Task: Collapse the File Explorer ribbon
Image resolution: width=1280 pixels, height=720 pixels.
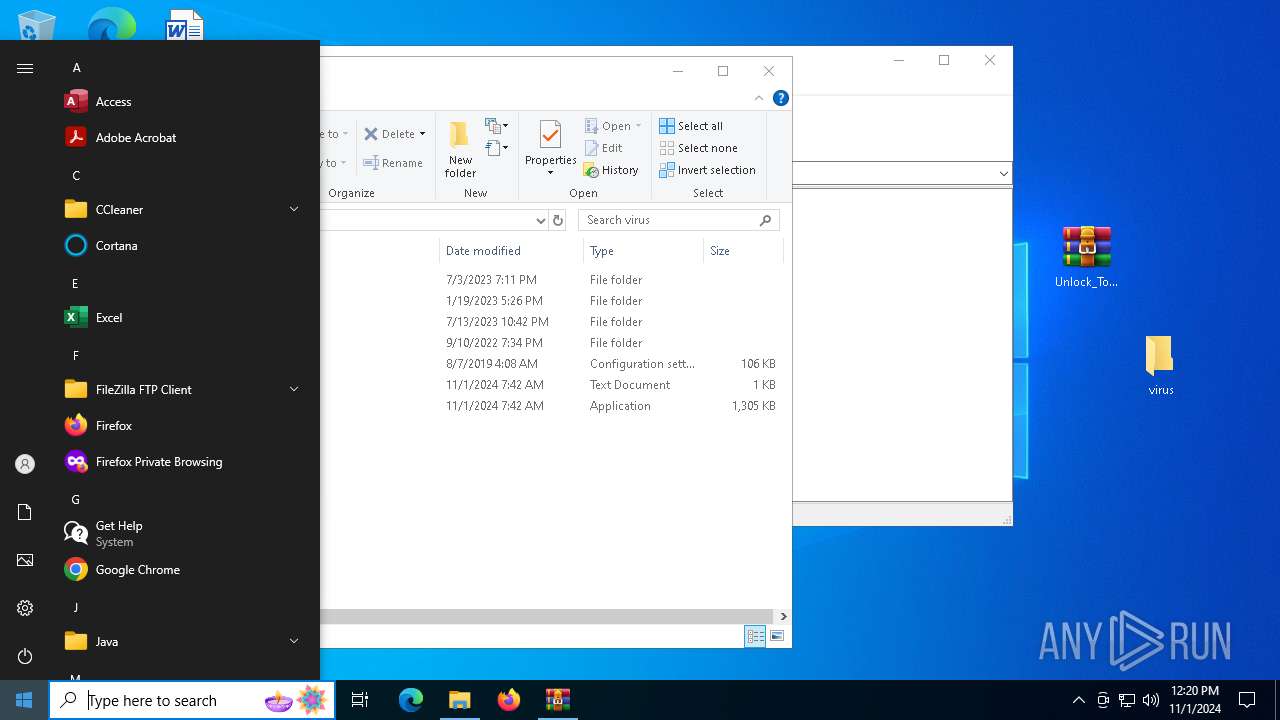Action: [x=758, y=98]
